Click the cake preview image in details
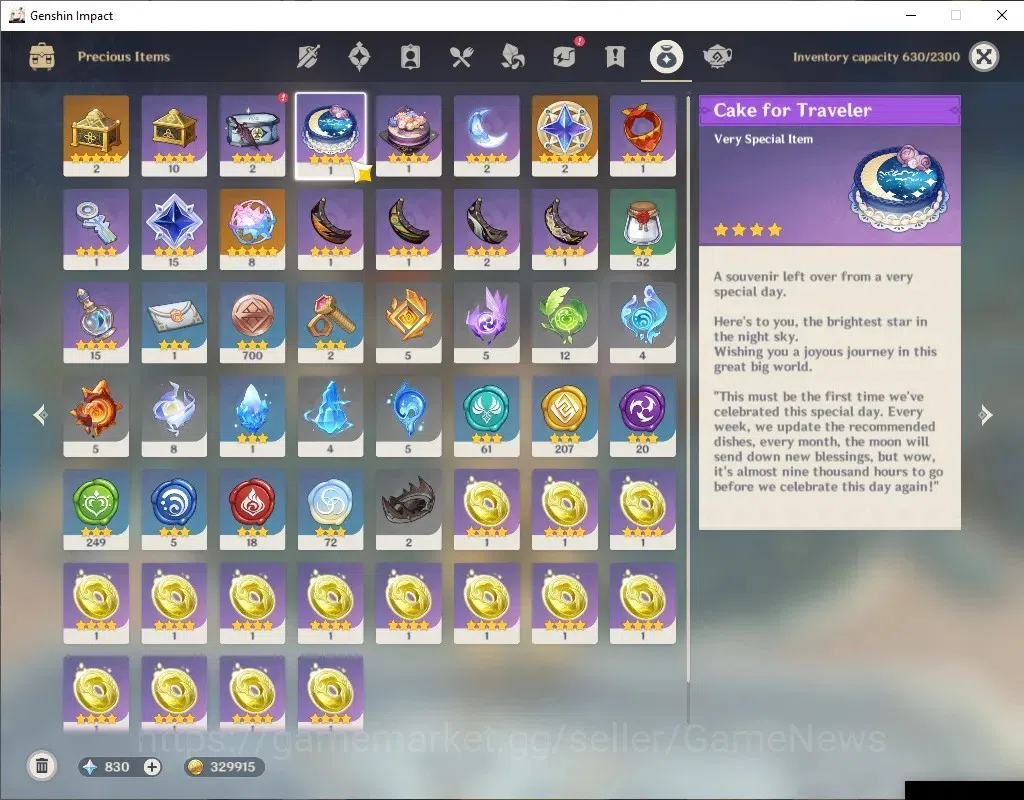The height and width of the screenshot is (800, 1024). click(901, 187)
